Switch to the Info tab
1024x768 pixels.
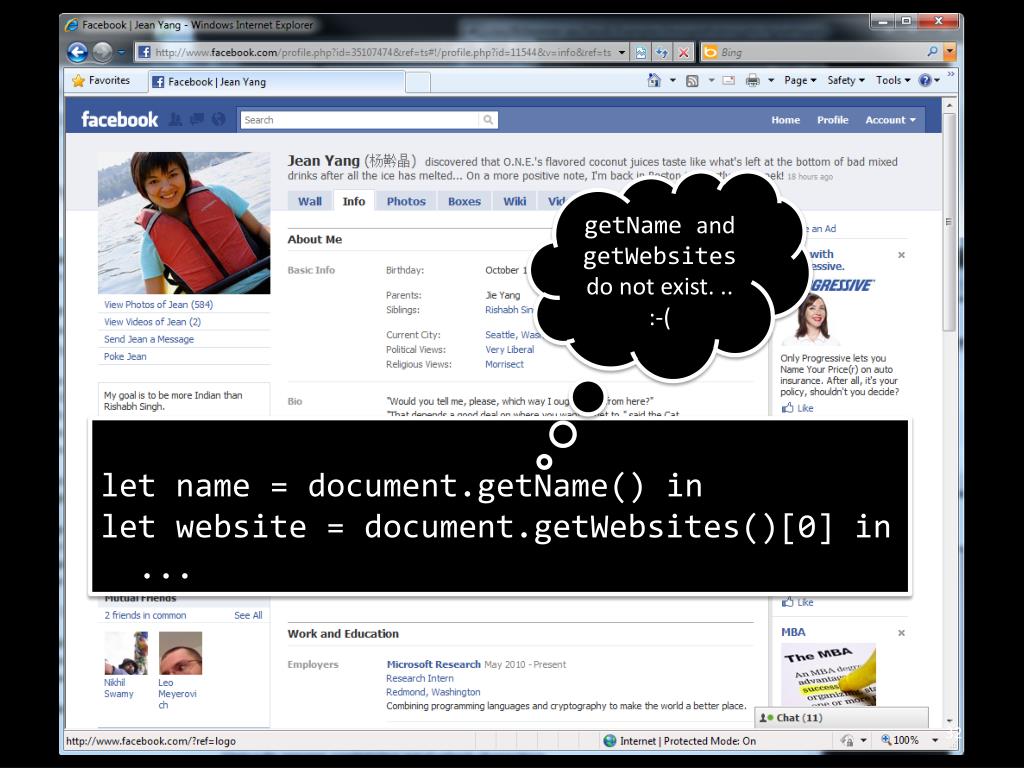[x=354, y=201]
